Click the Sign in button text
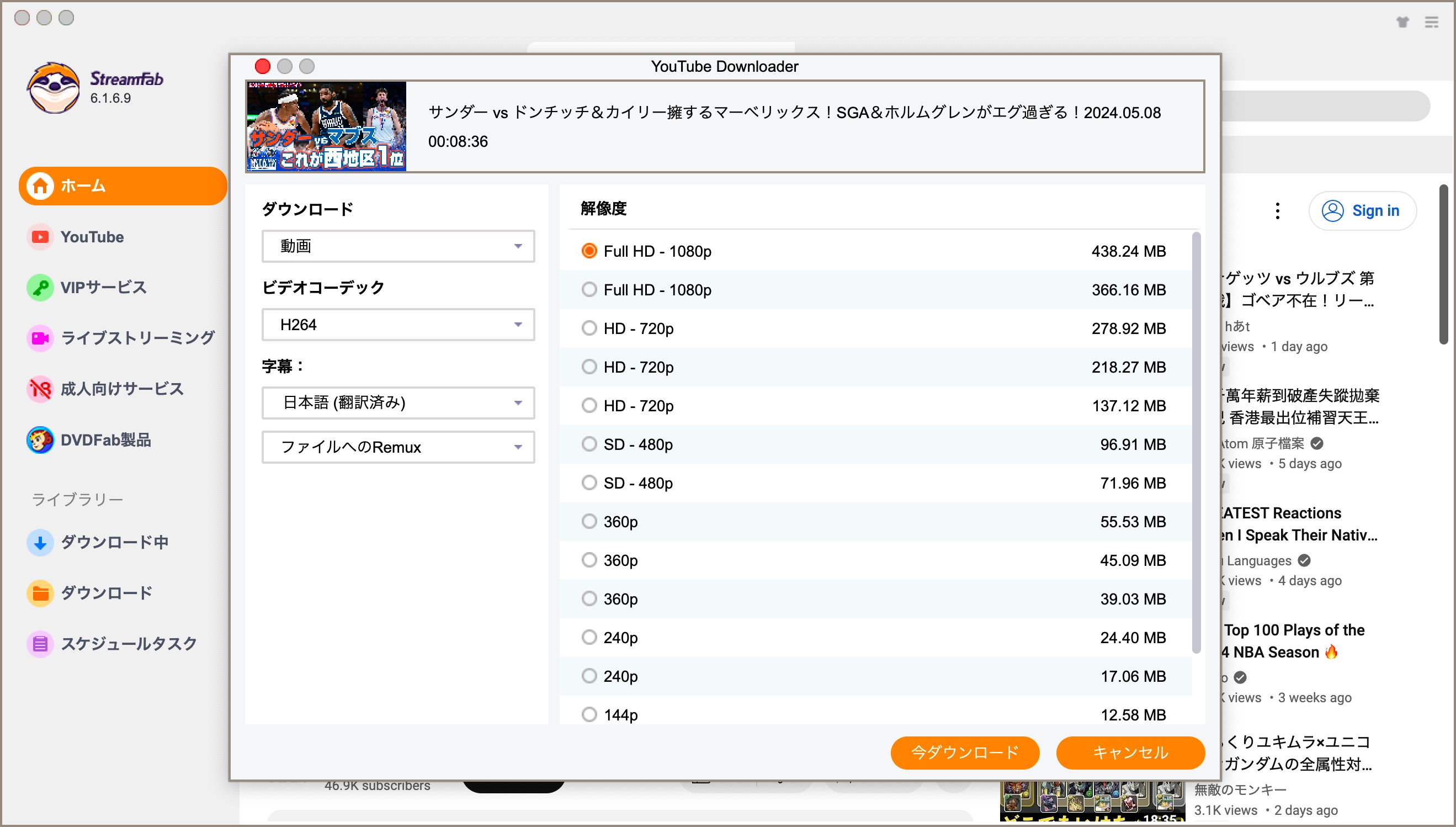This screenshot has height=827, width=1456. (1375, 211)
